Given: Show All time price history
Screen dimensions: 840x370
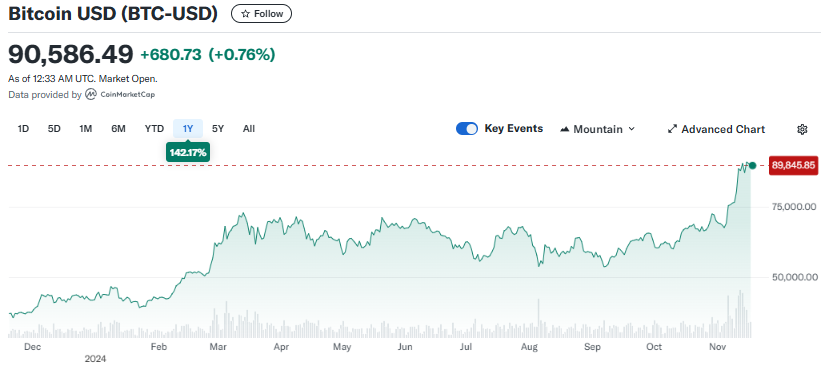Looking at the screenshot, I should coord(249,129).
